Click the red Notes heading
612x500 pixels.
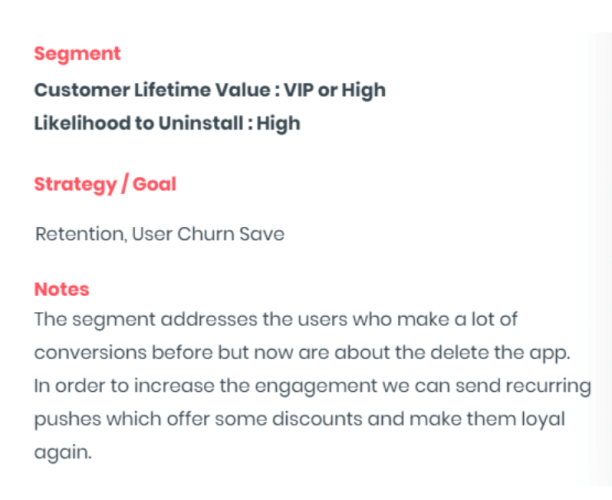point(62,289)
